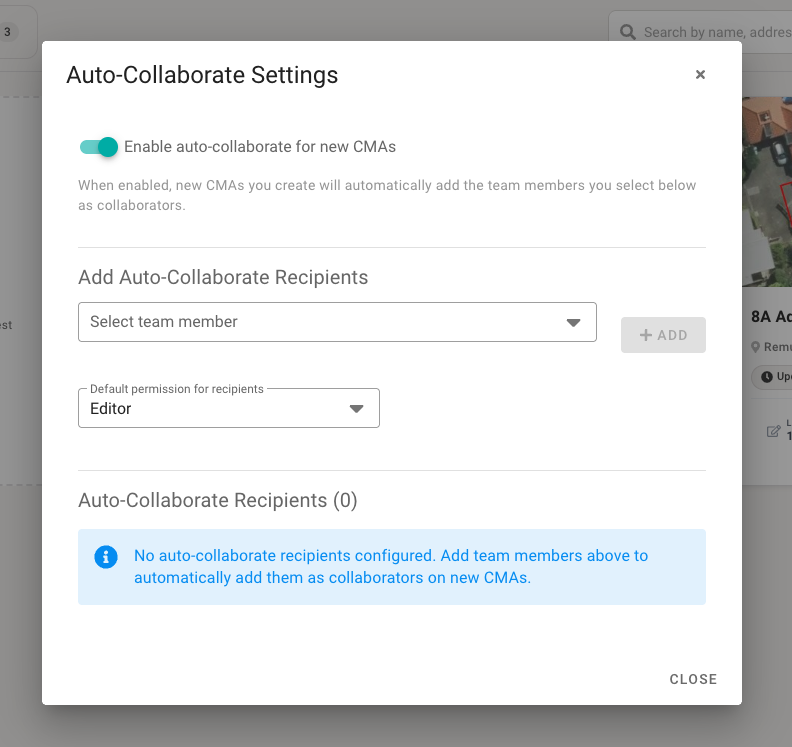The image size is (792, 747).
Task: Click the CLOSE button in dialog footer
Action: (693, 679)
